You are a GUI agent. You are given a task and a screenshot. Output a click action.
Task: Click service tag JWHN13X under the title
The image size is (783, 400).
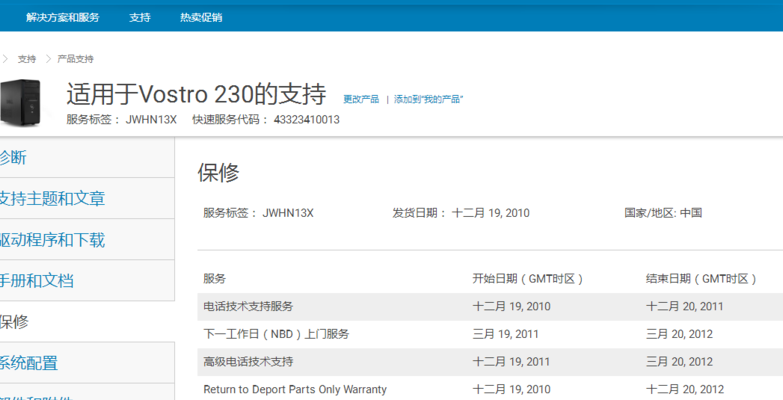[151, 120]
